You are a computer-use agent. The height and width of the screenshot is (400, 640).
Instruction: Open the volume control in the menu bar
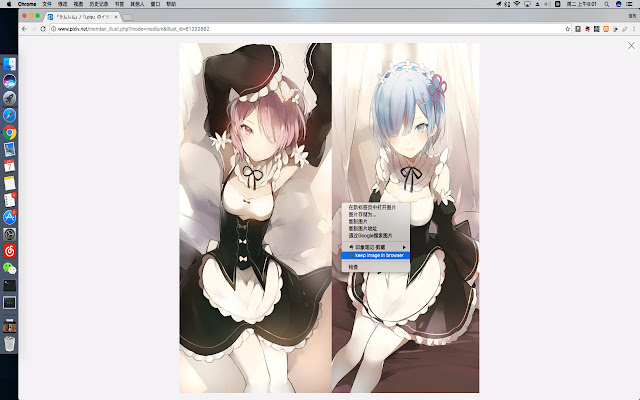click(547, 4)
